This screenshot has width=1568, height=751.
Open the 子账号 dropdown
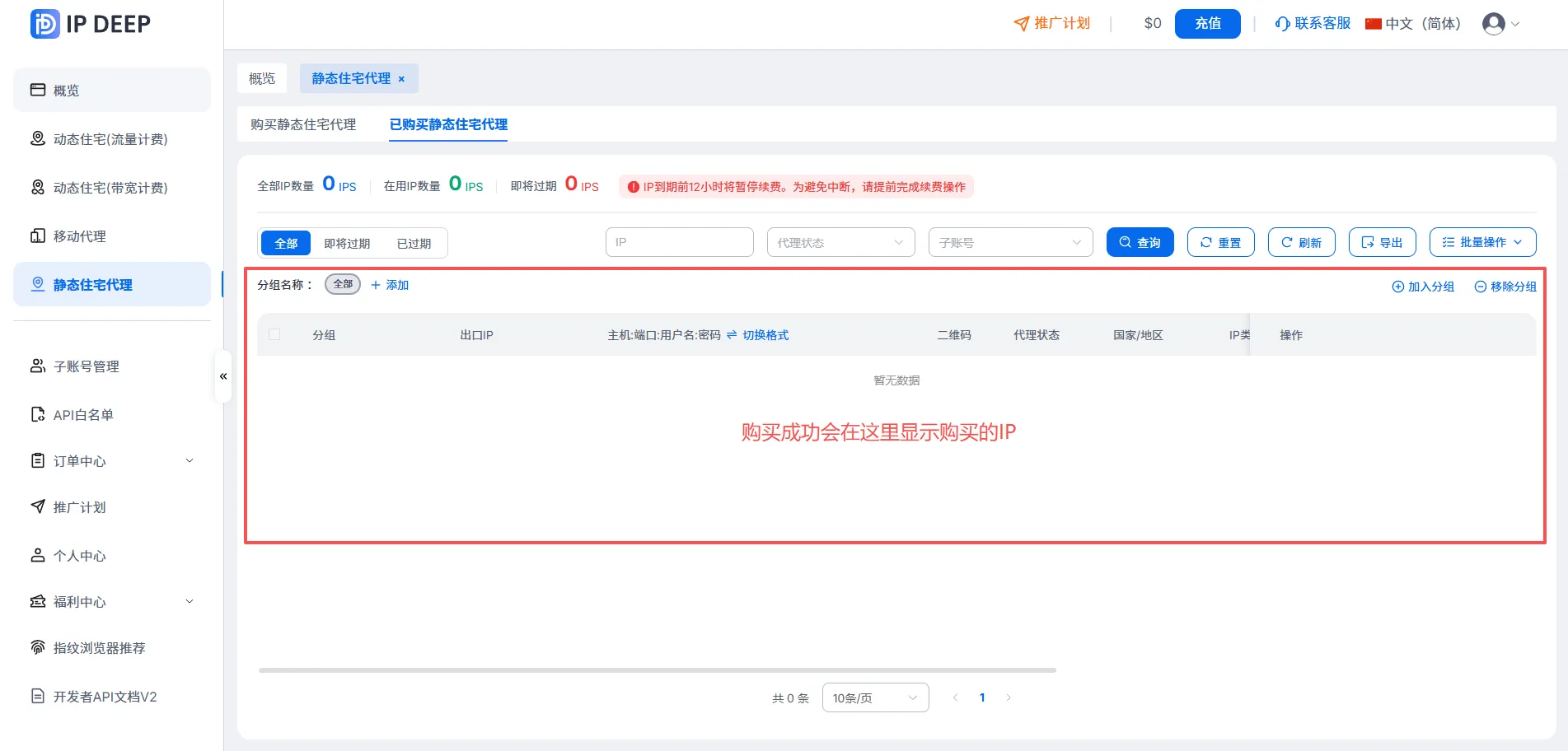coord(1011,242)
